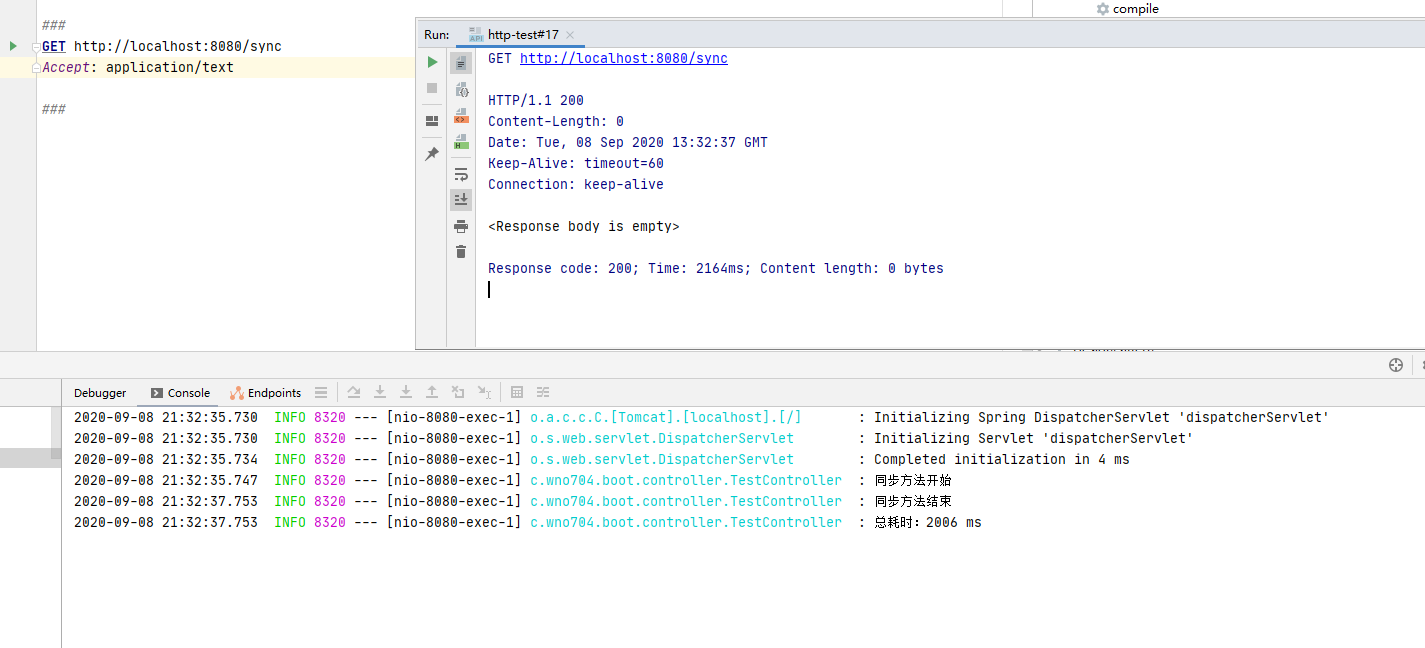The image size is (1425, 648).
Task: Toggle scroll to end of output
Action: click(x=461, y=200)
